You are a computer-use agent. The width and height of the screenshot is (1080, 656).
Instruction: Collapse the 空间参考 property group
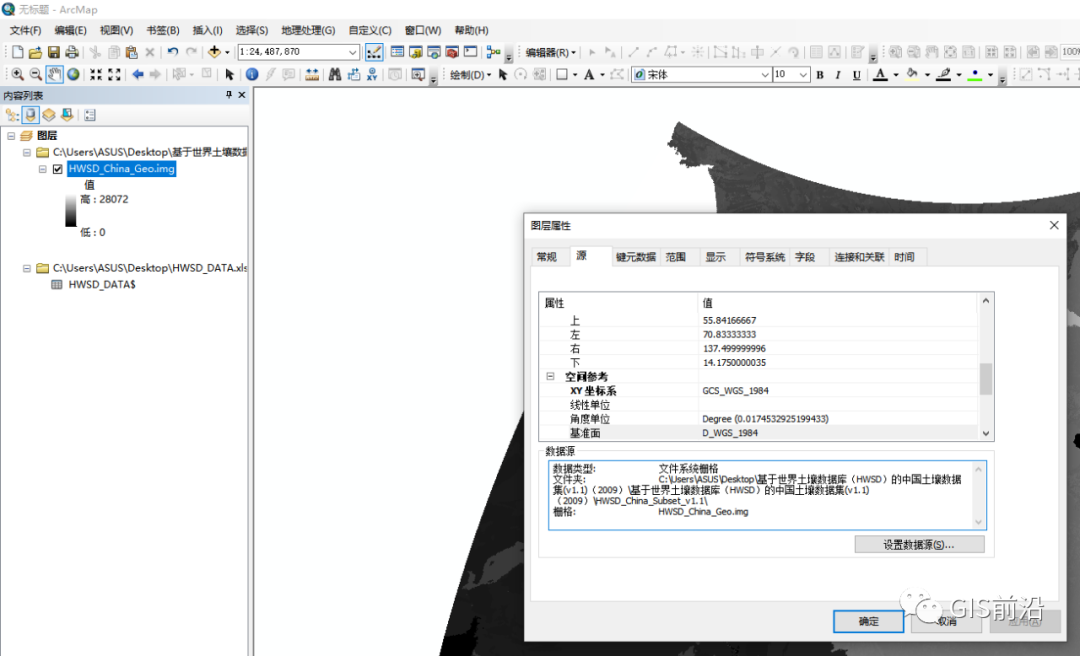pyautogui.click(x=550, y=376)
